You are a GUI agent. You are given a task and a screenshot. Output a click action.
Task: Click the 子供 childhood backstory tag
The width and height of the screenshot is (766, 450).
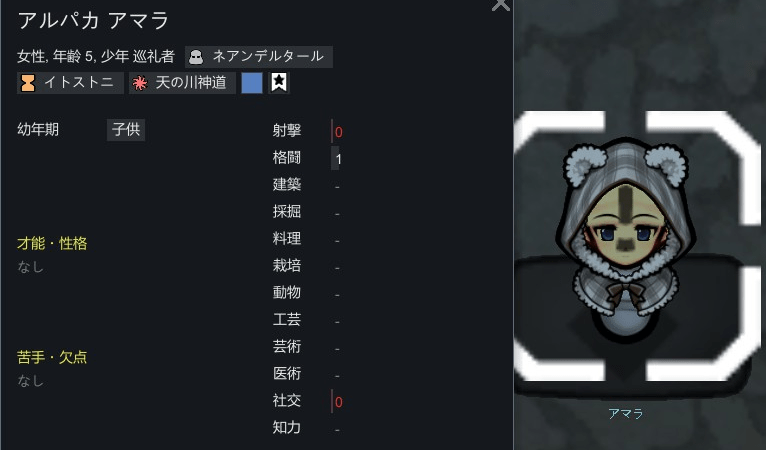point(126,129)
